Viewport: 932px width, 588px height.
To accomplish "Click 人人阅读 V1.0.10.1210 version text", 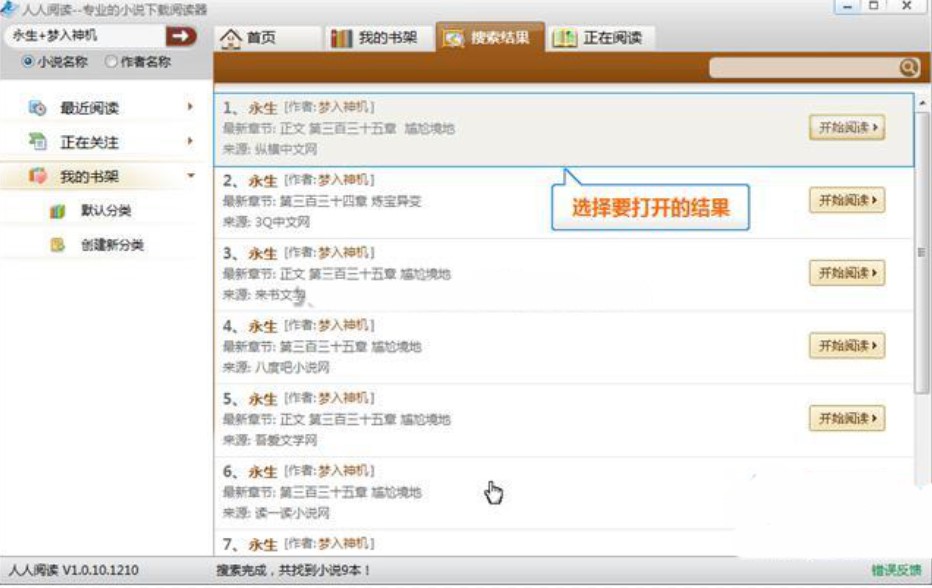I will 74,570.
